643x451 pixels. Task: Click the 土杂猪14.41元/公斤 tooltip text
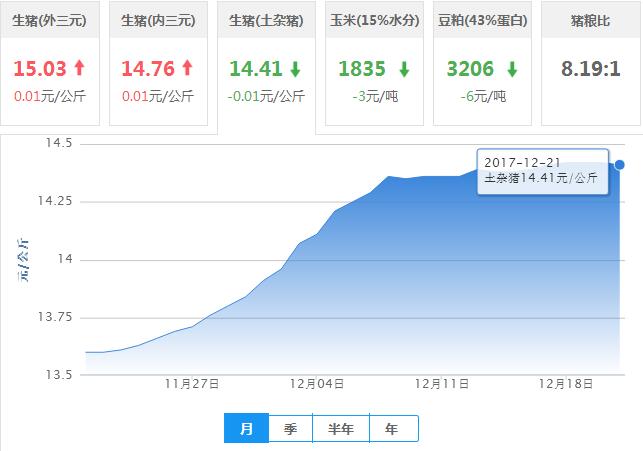541,178
